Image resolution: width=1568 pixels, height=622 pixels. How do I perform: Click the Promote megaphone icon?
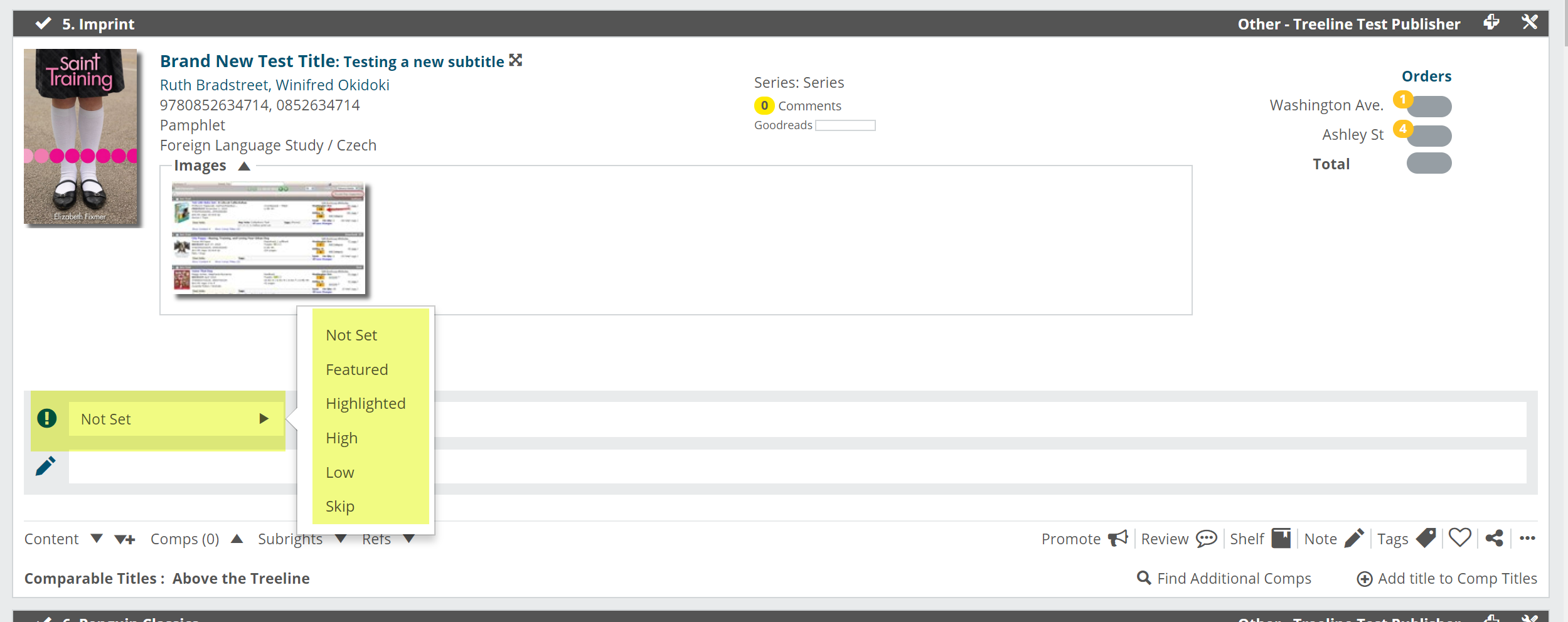coord(1118,539)
